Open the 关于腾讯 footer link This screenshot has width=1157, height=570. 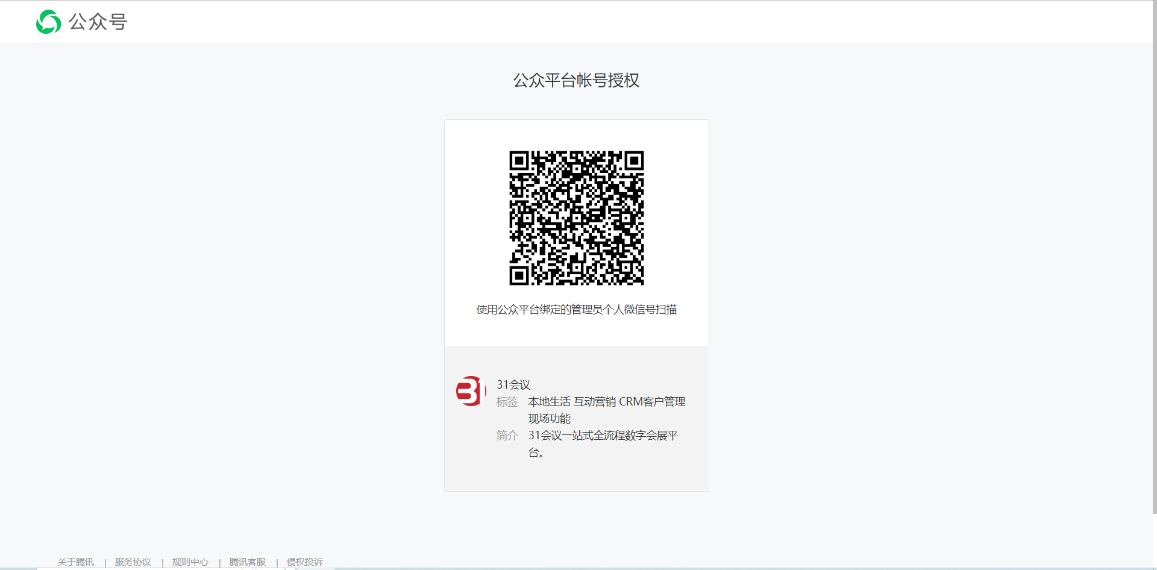point(75,562)
